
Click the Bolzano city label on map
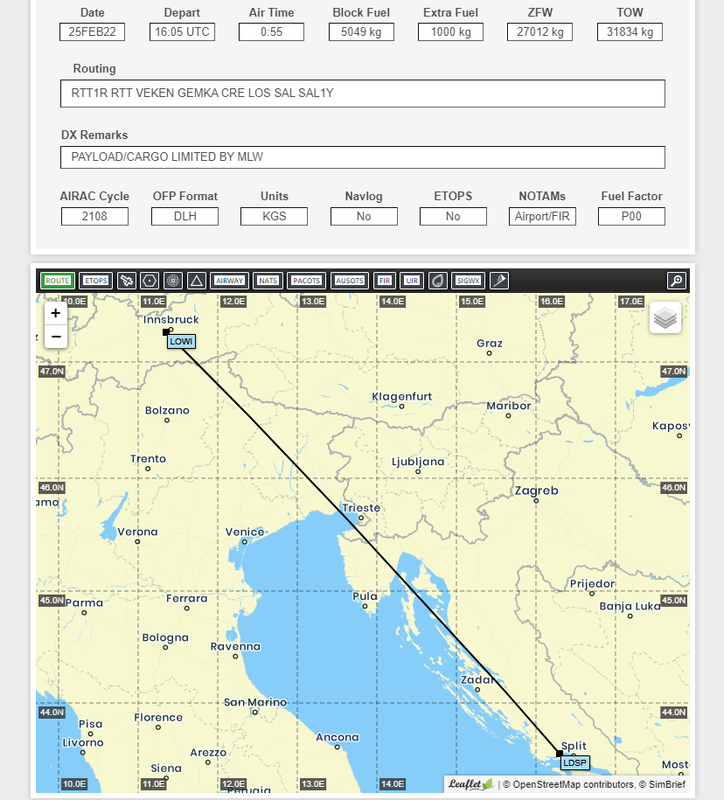(167, 410)
